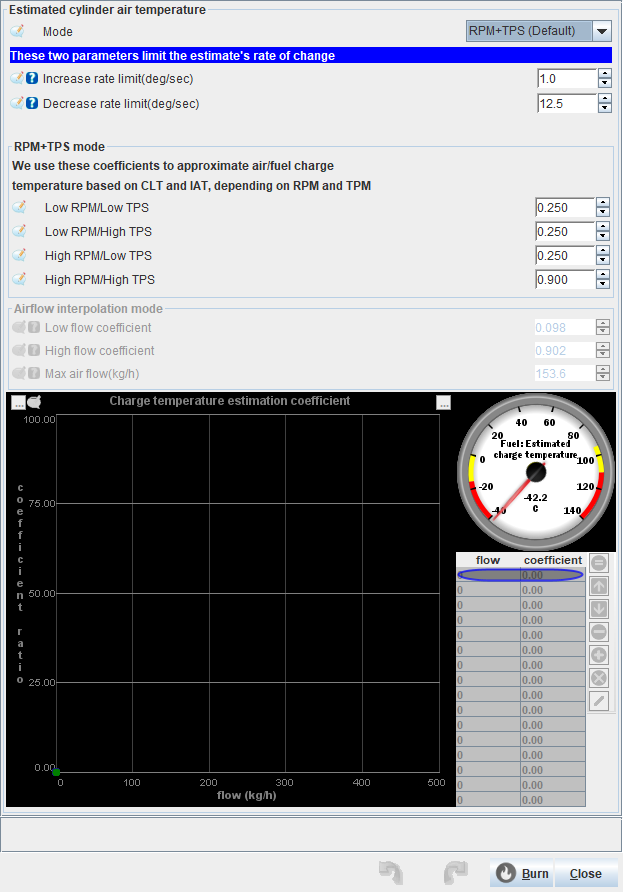Click the edit icon beside Low RPM/High TPS
The image size is (623, 892).
click(19, 231)
